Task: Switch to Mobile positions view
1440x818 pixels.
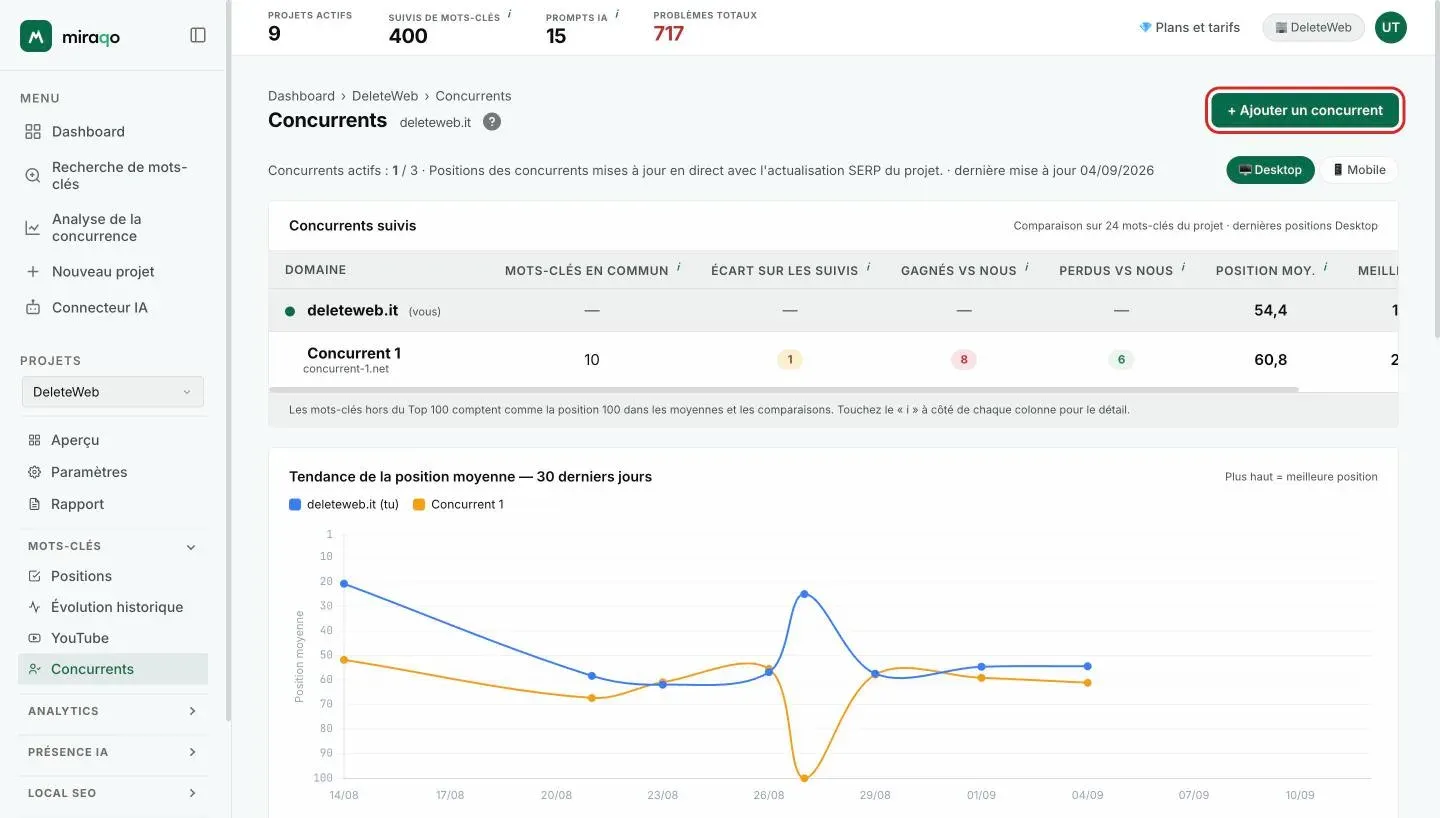Action: [x=1359, y=170]
